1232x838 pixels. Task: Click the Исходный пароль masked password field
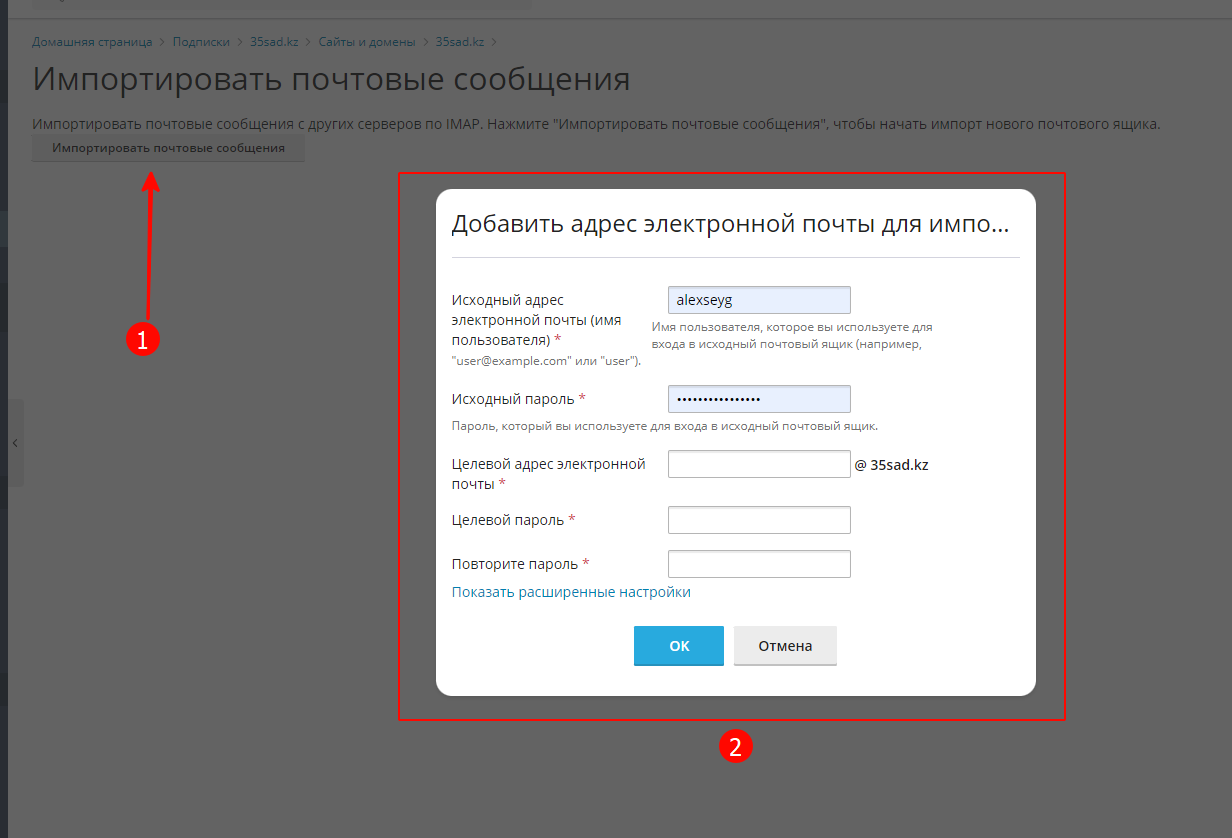pyautogui.click(x=758, y=399)
